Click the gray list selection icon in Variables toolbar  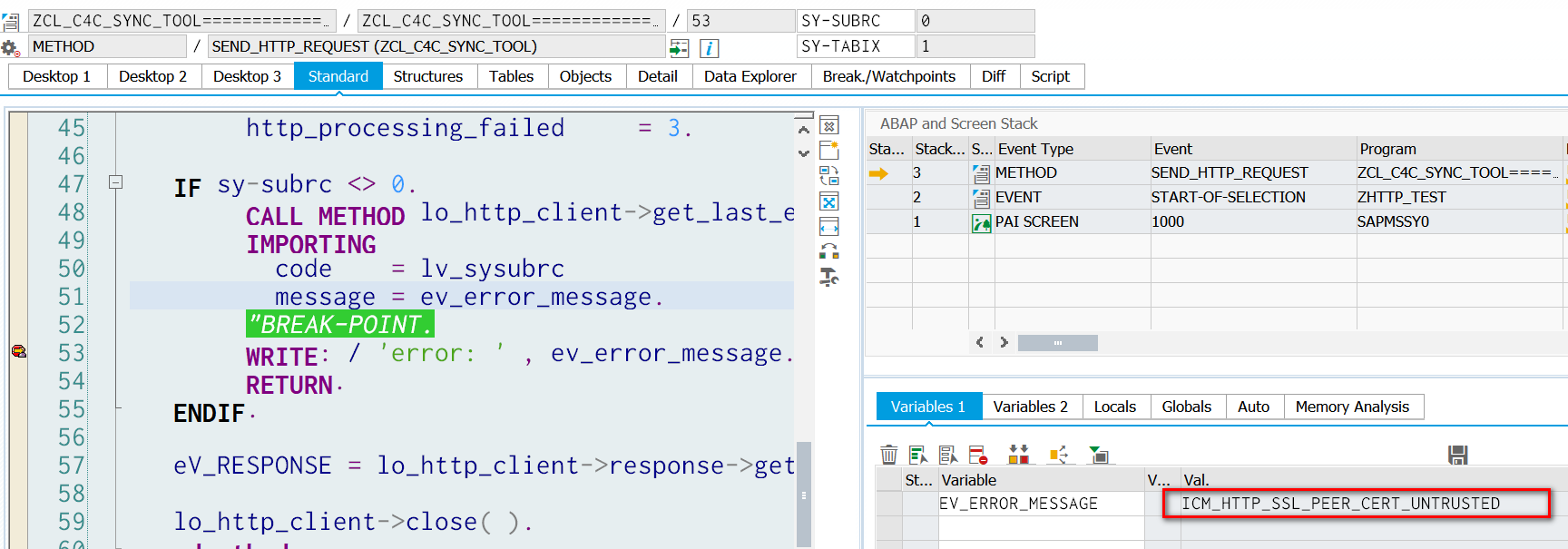point(948,455)
